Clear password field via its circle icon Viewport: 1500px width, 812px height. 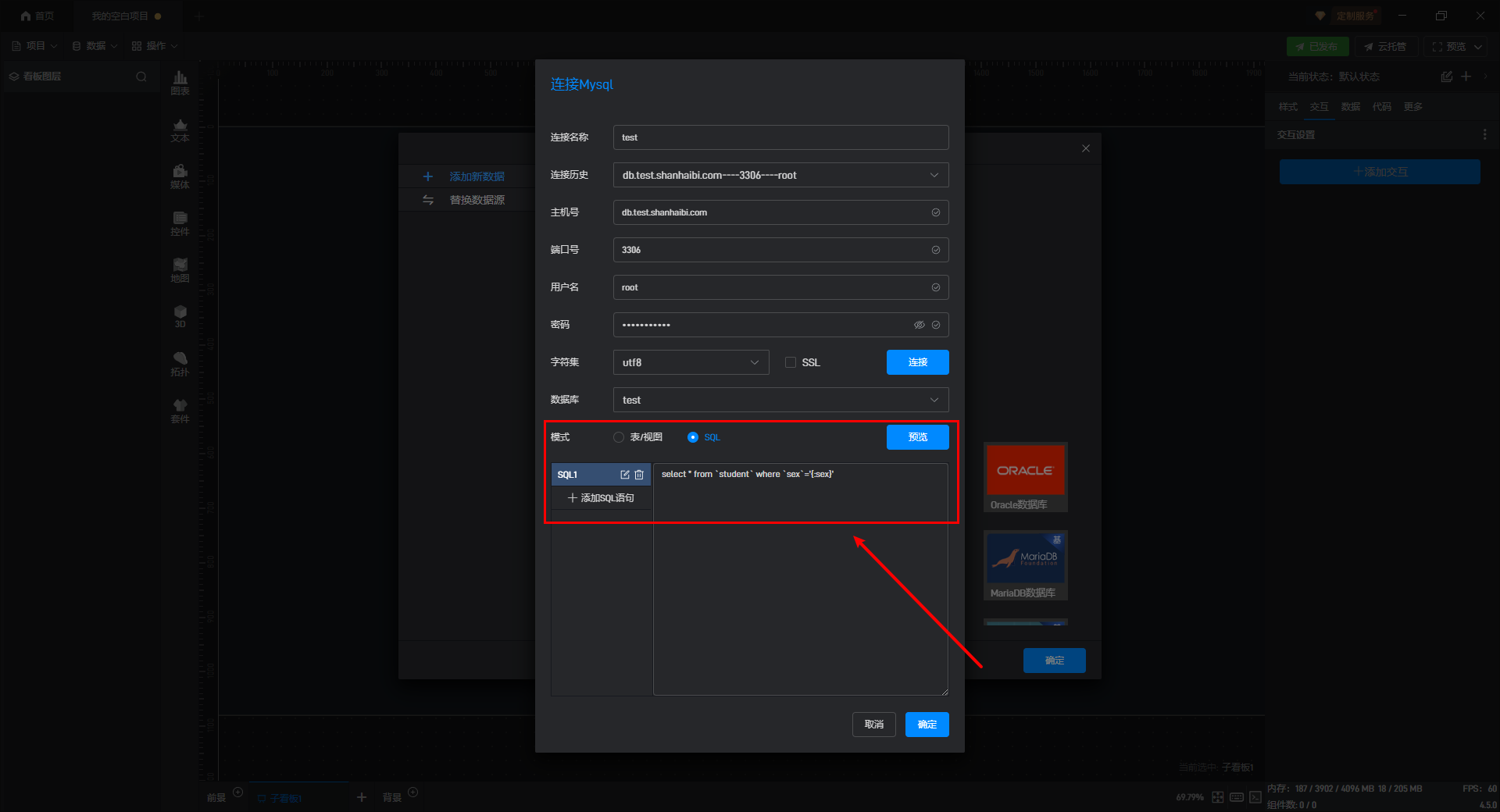coord(936,325)
